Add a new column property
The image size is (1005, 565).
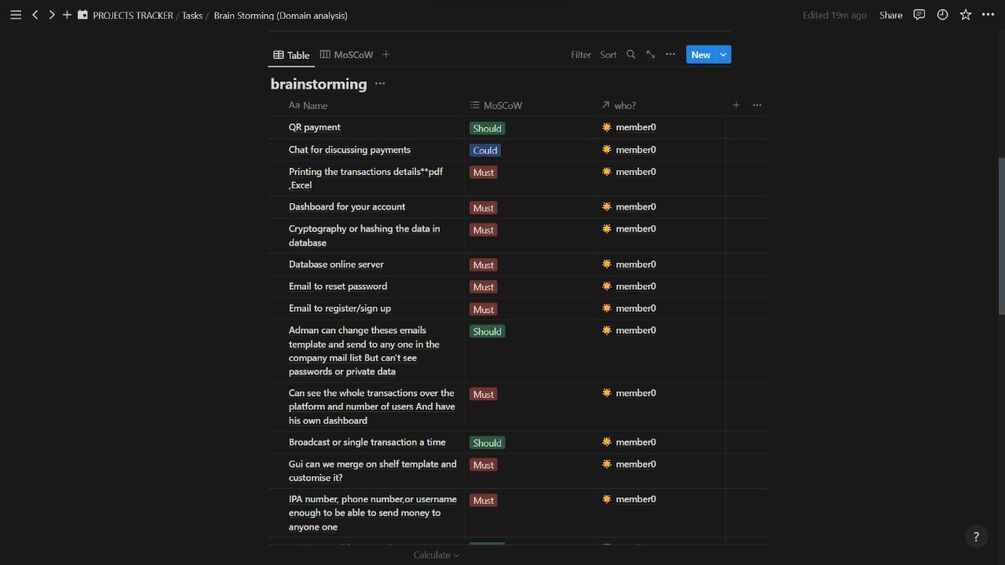click(x=736, y=105)
